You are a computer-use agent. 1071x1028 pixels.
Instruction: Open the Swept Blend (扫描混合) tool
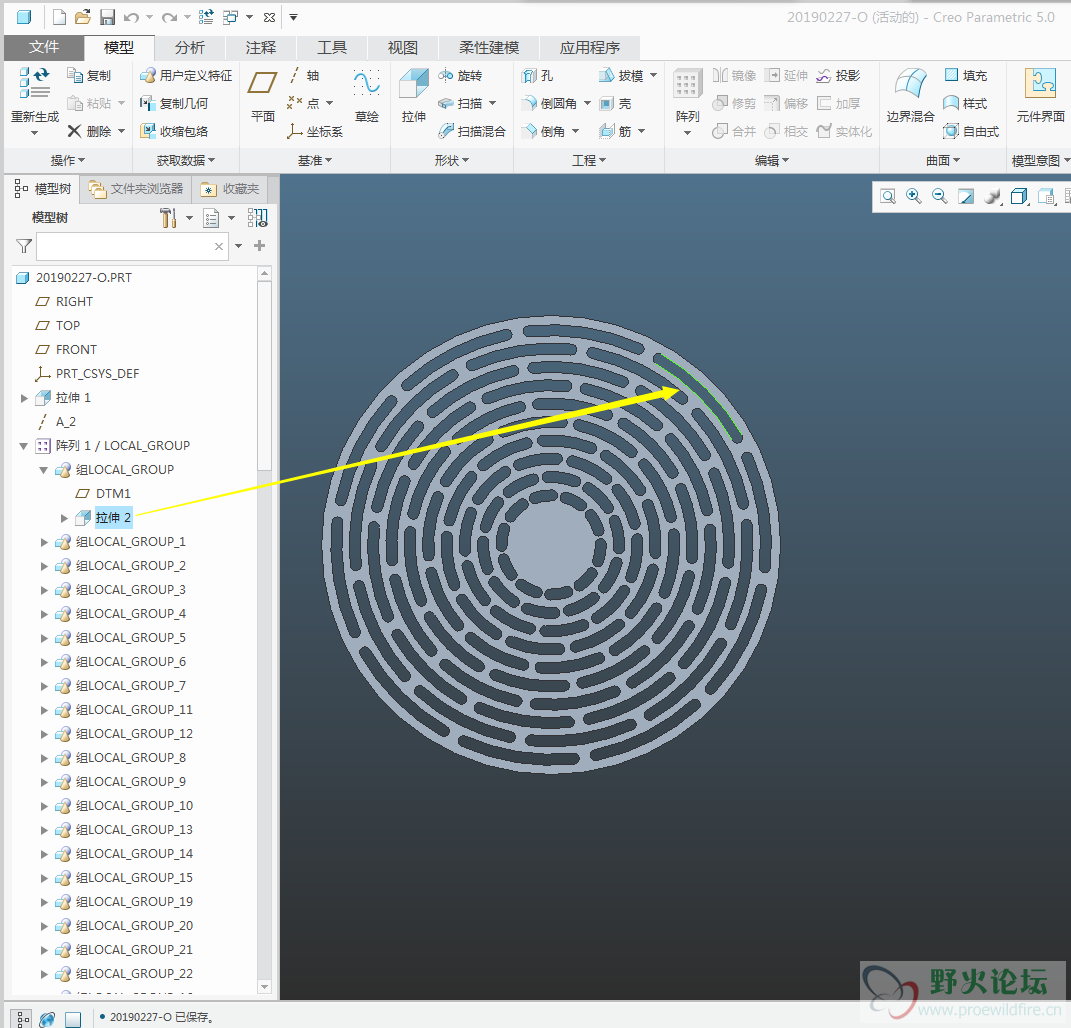(x=472, y=131)
